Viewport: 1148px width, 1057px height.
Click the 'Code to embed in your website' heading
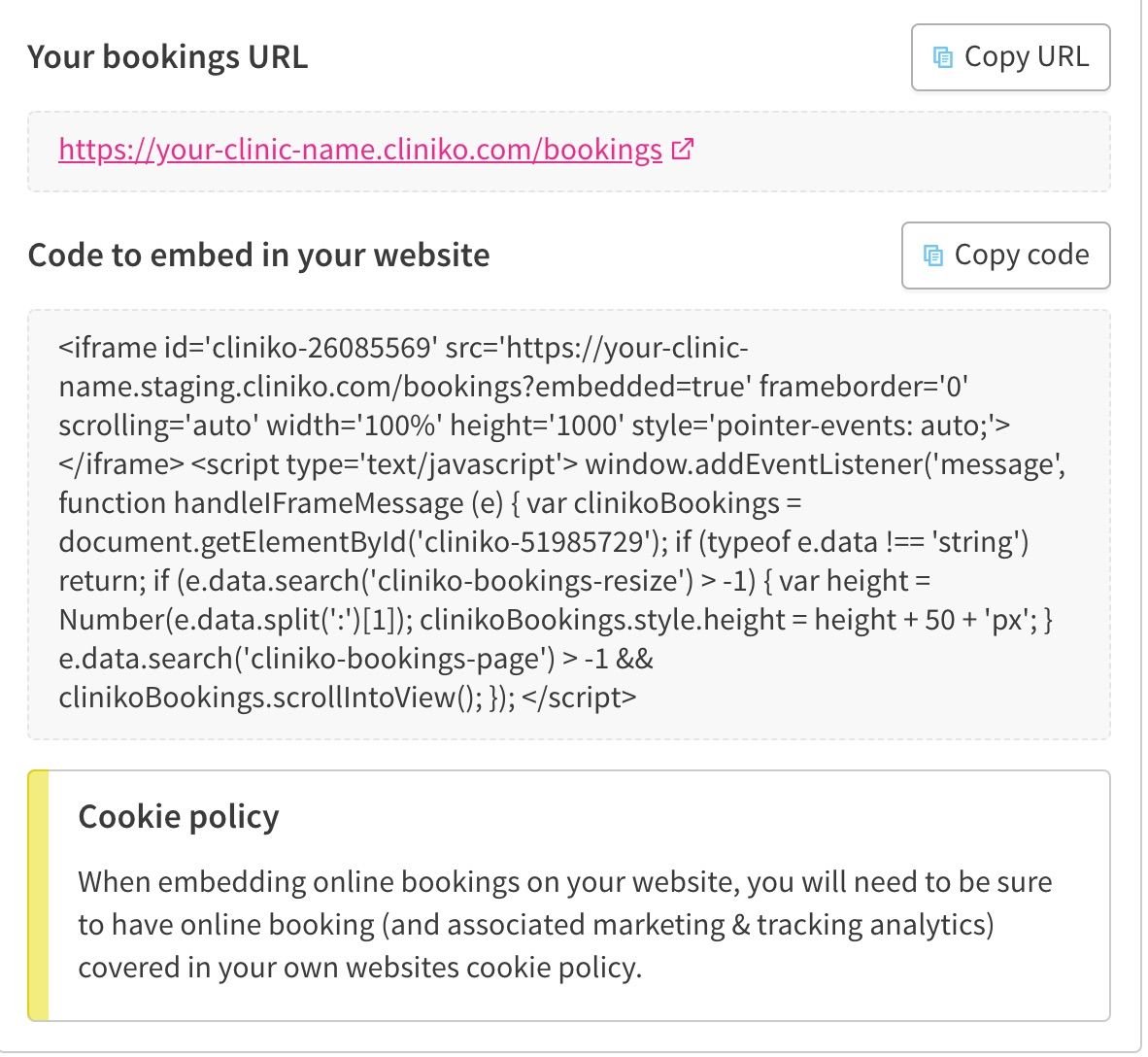pyautogui.click(x=258, y=255)
